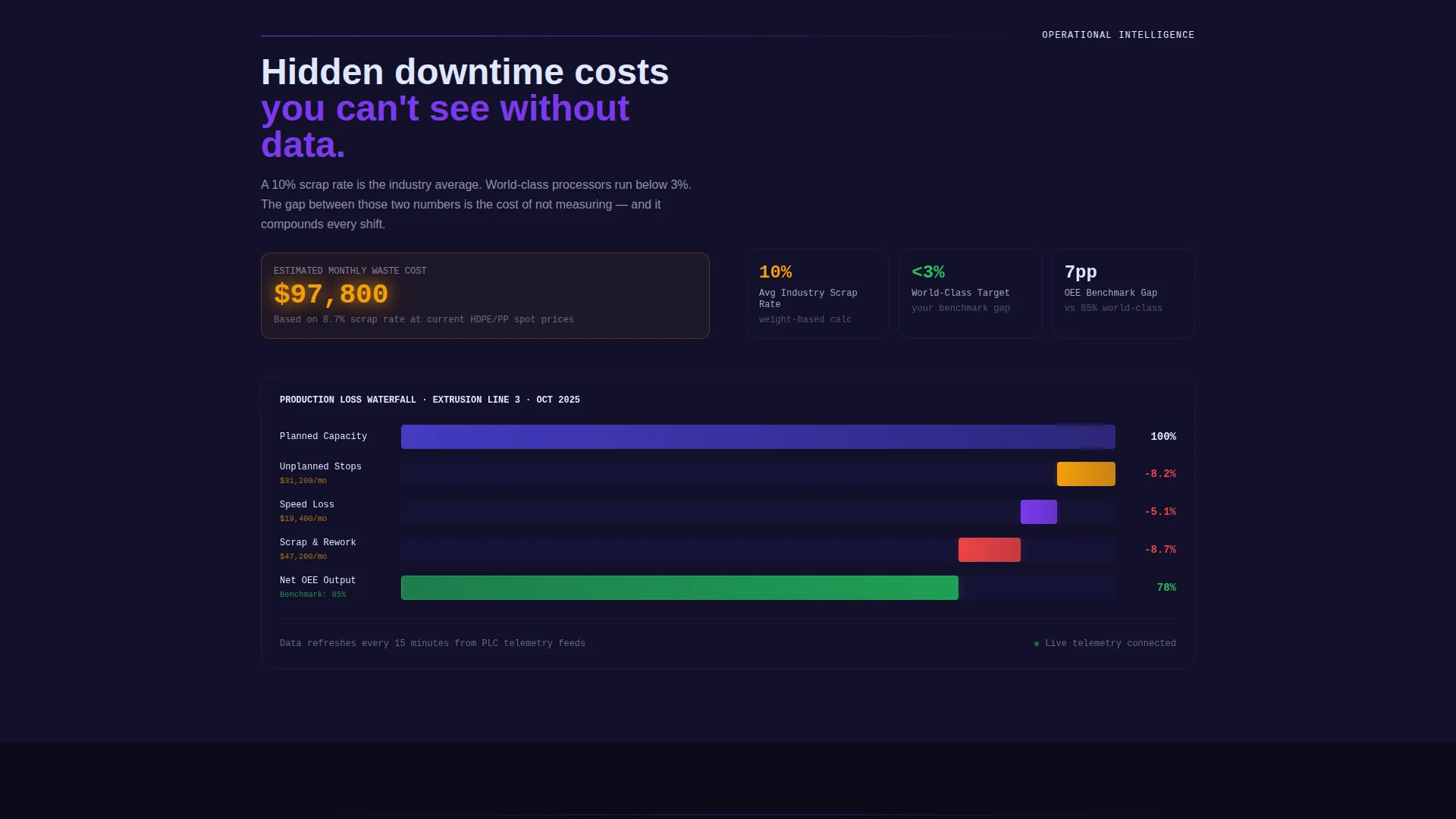
Task: Click the 'vs 85% world-class' caption
Action: 1113,309
